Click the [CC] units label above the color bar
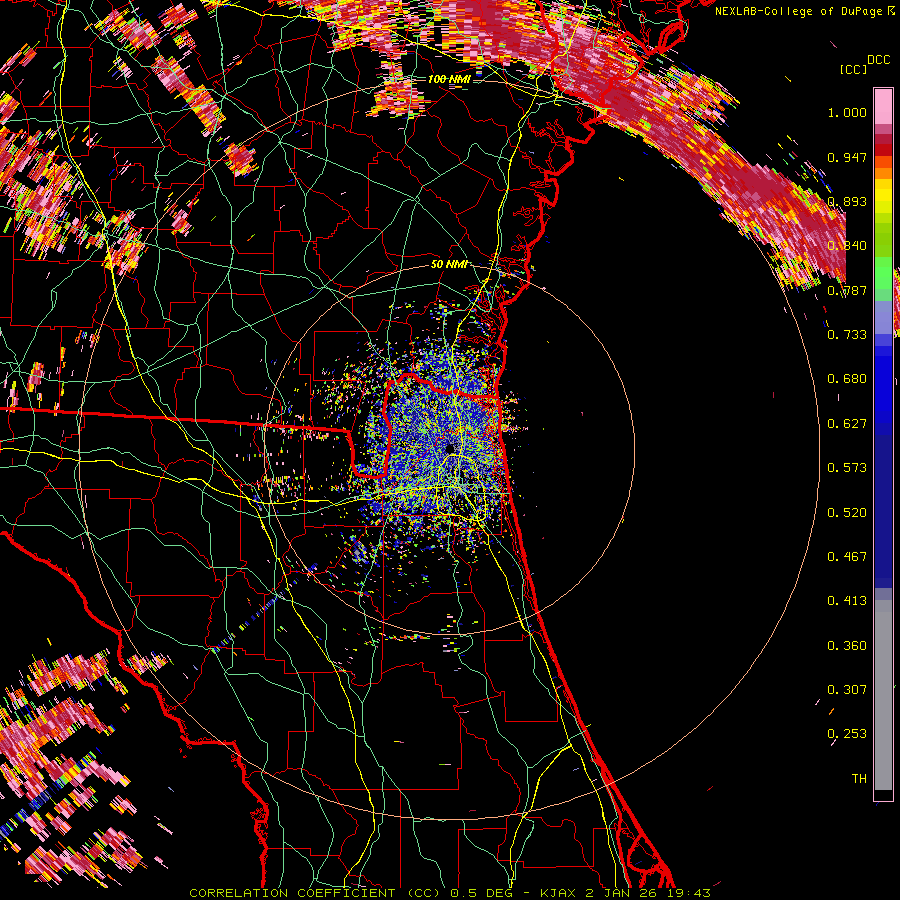900x900 pixels. point(853,69)
